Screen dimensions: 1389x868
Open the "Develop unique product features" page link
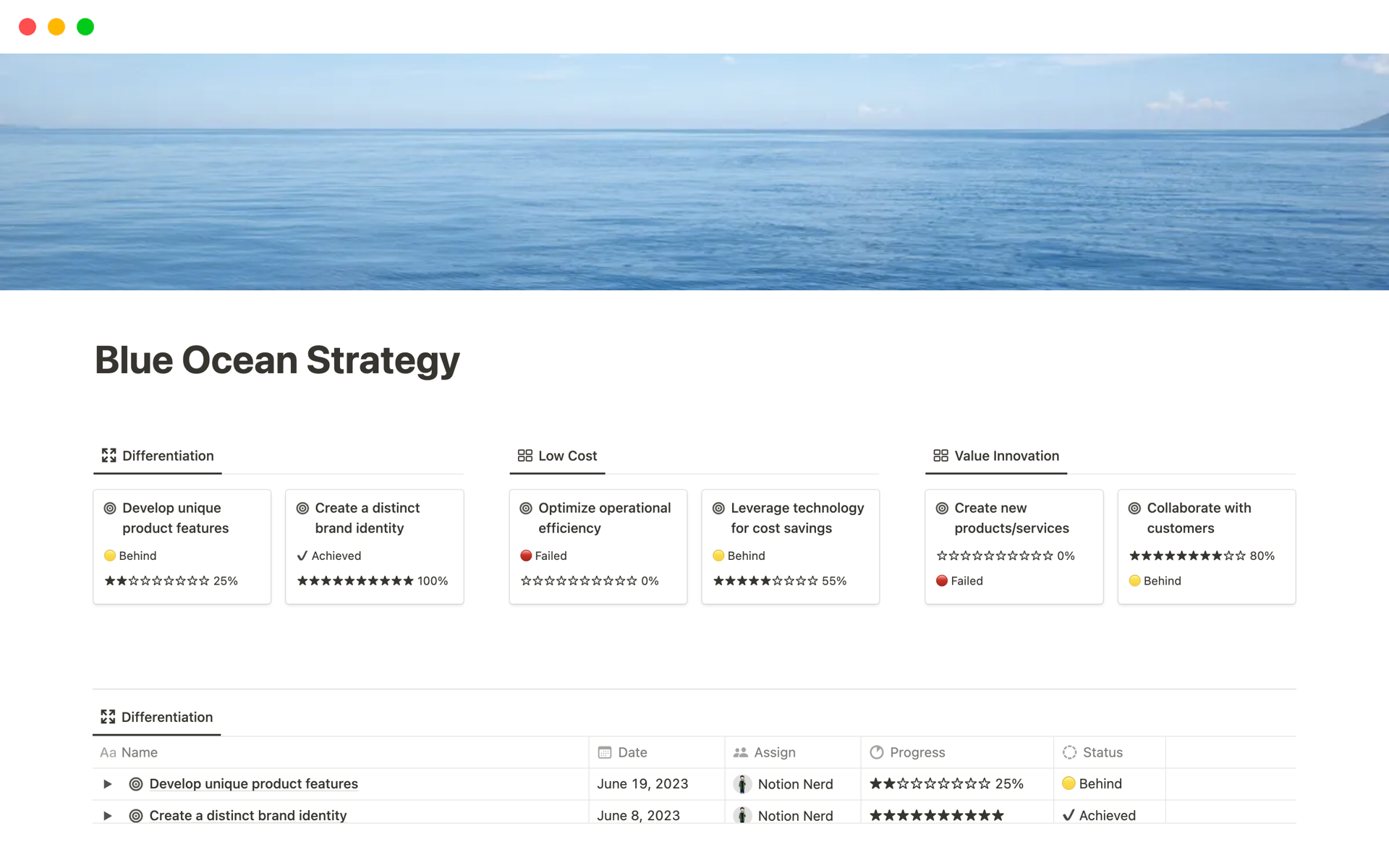tap(253, 783)
